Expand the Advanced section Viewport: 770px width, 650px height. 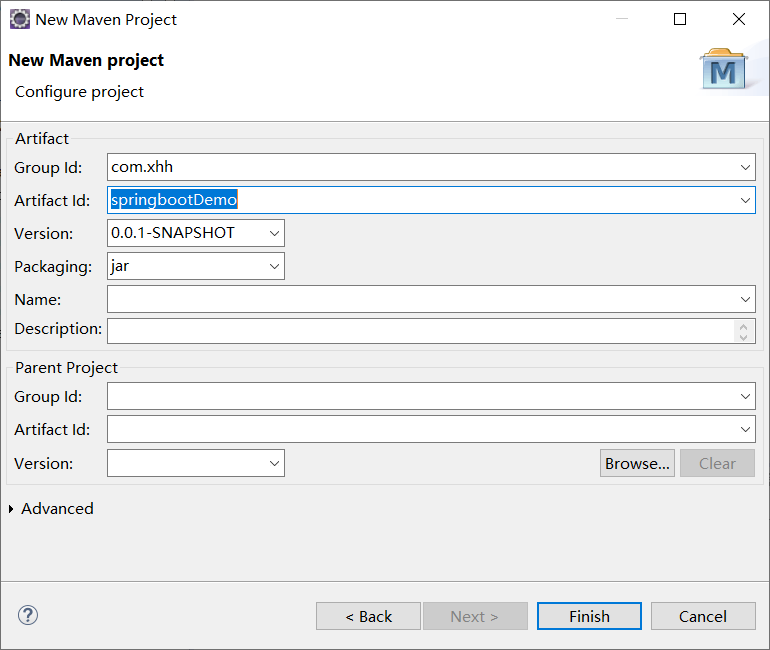pos(11,509)
